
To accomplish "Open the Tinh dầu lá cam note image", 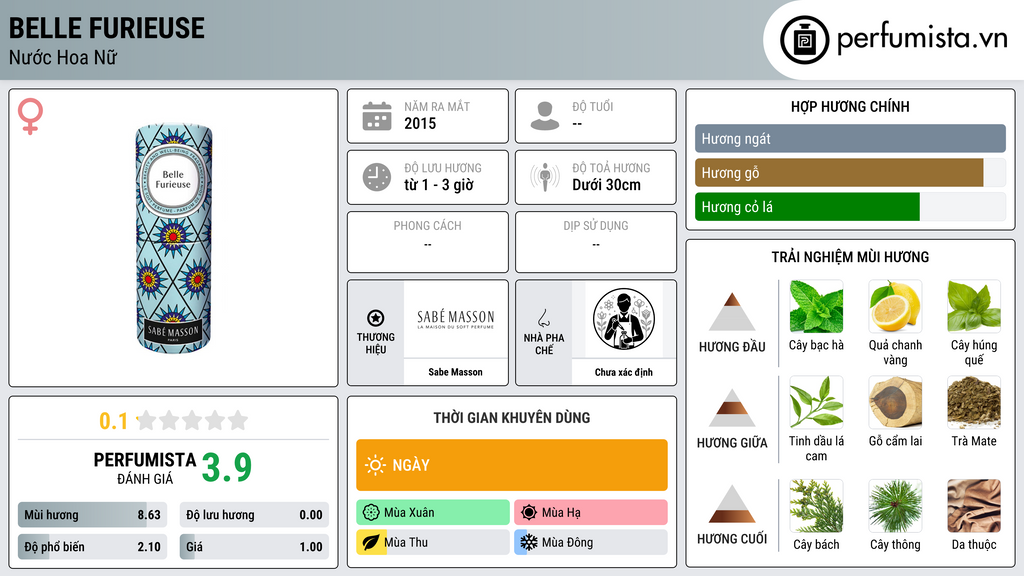I will tap(816, 402).
